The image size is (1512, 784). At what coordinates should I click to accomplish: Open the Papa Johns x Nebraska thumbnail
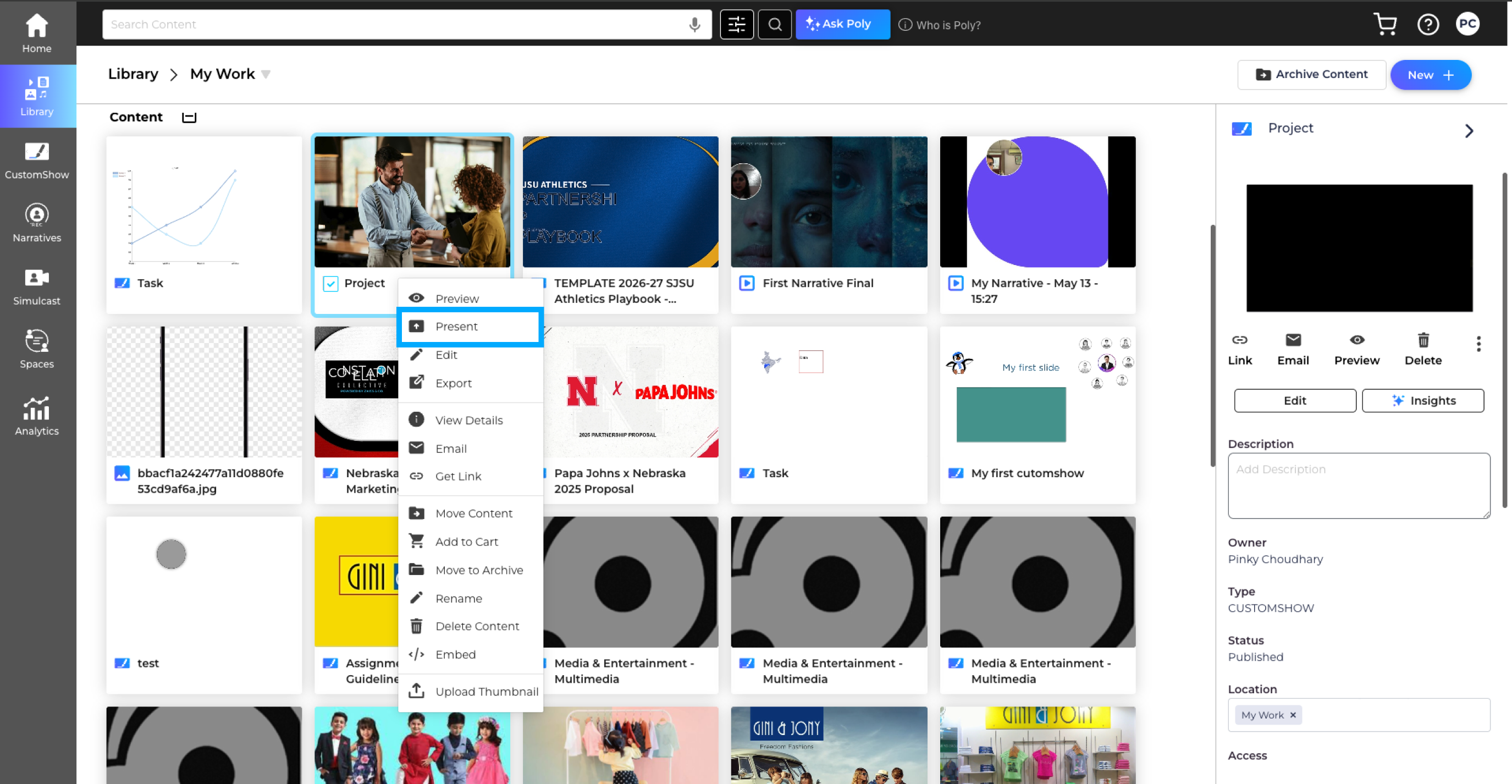tap(631, 392)
